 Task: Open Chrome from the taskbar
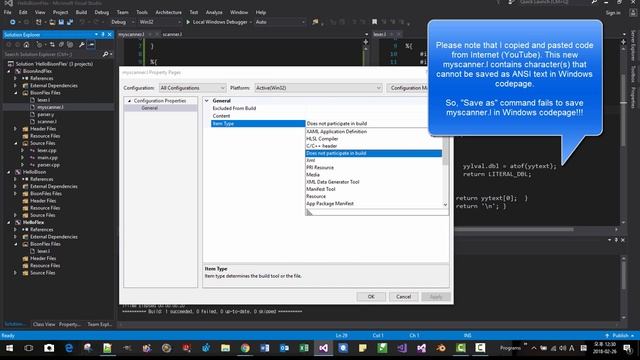(x=245, y=348)
